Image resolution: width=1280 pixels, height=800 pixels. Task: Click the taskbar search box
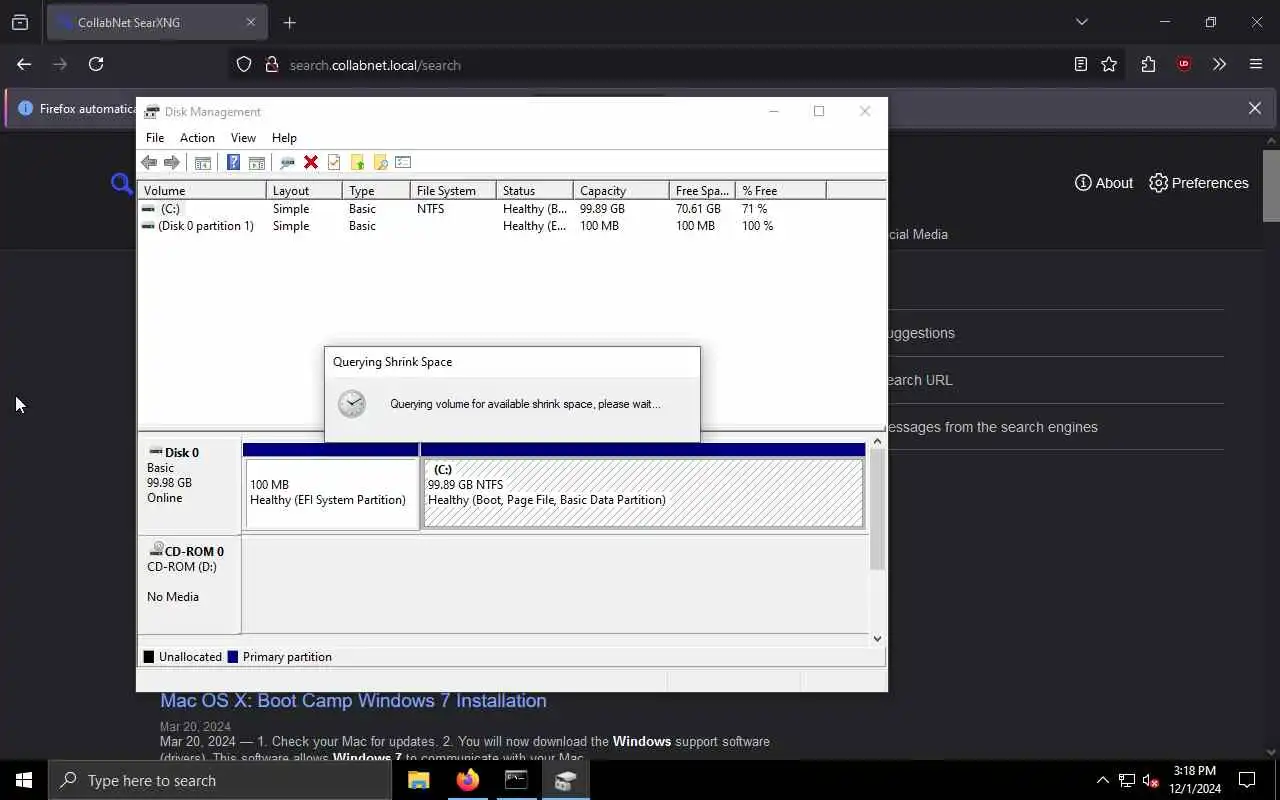coord(220,780)
